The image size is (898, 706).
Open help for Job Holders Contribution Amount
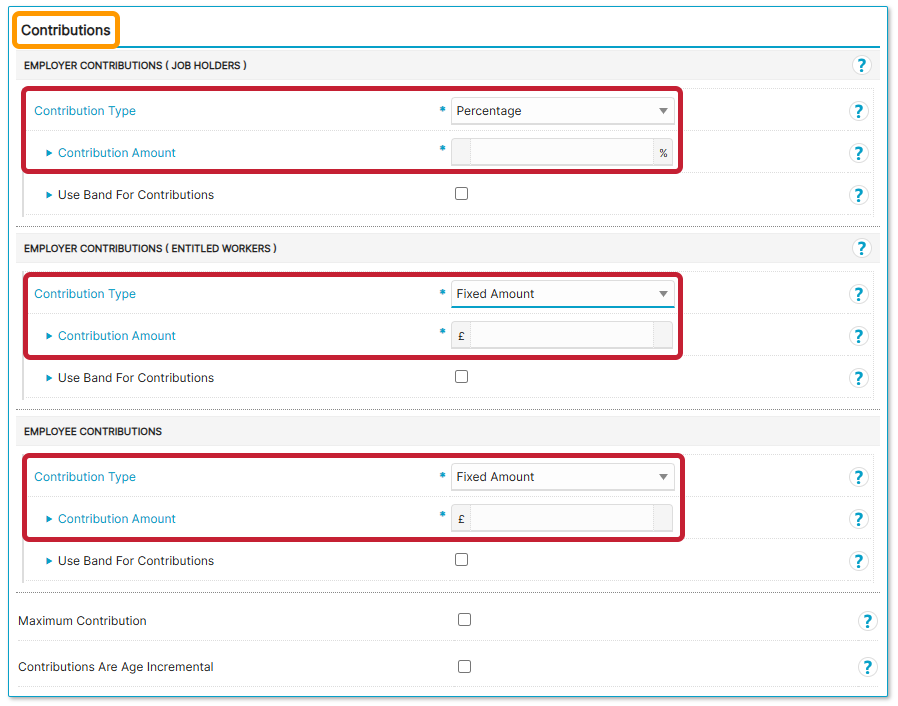(858, 153)
